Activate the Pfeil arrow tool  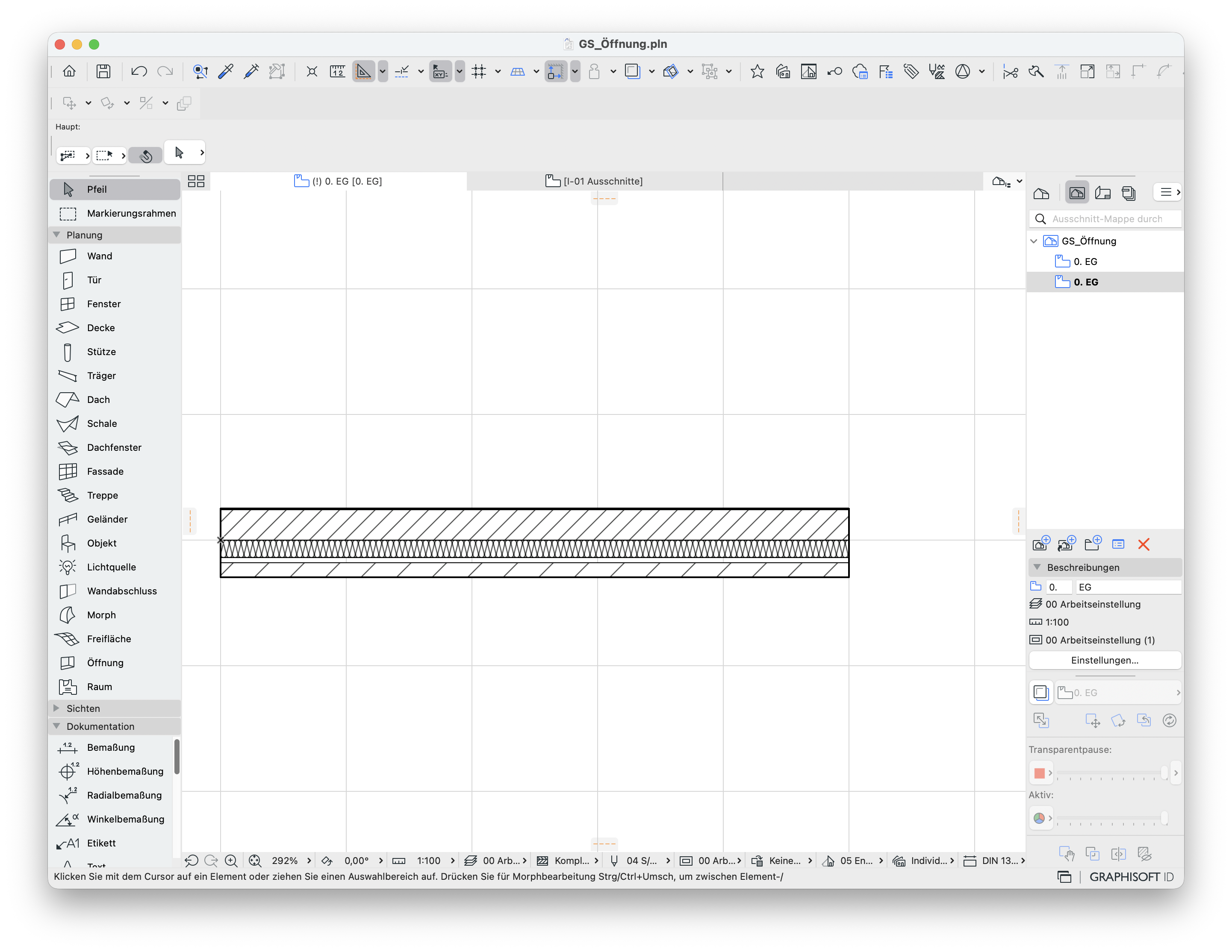pyautogui.click(x=115, y=189)
